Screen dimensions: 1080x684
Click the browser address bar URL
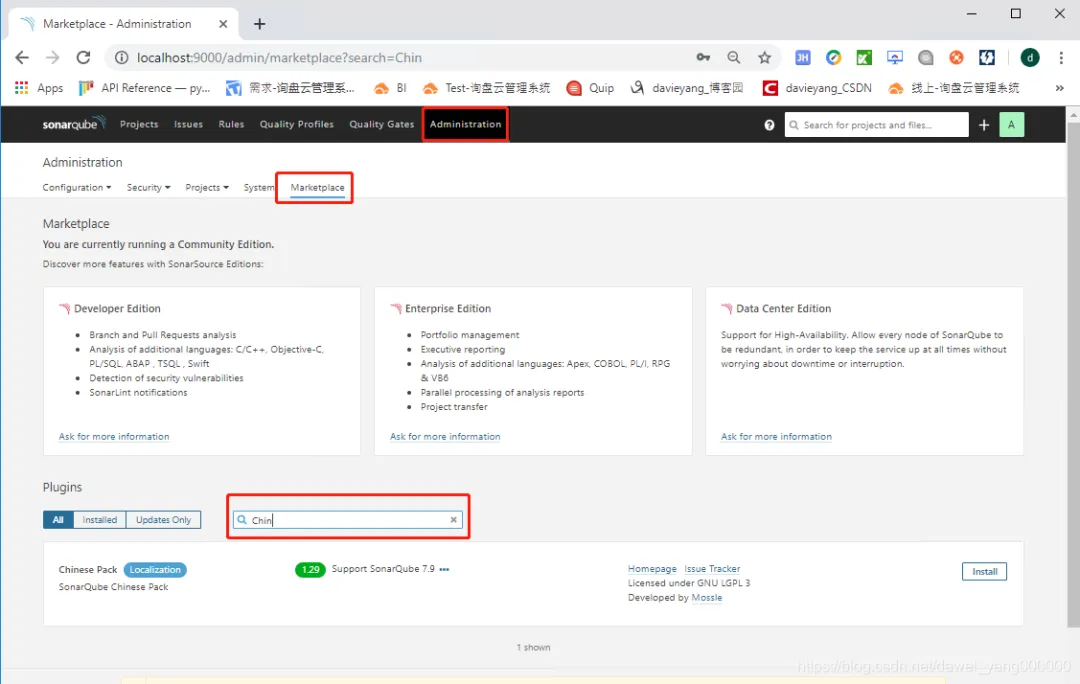click(x=279, y=58)
